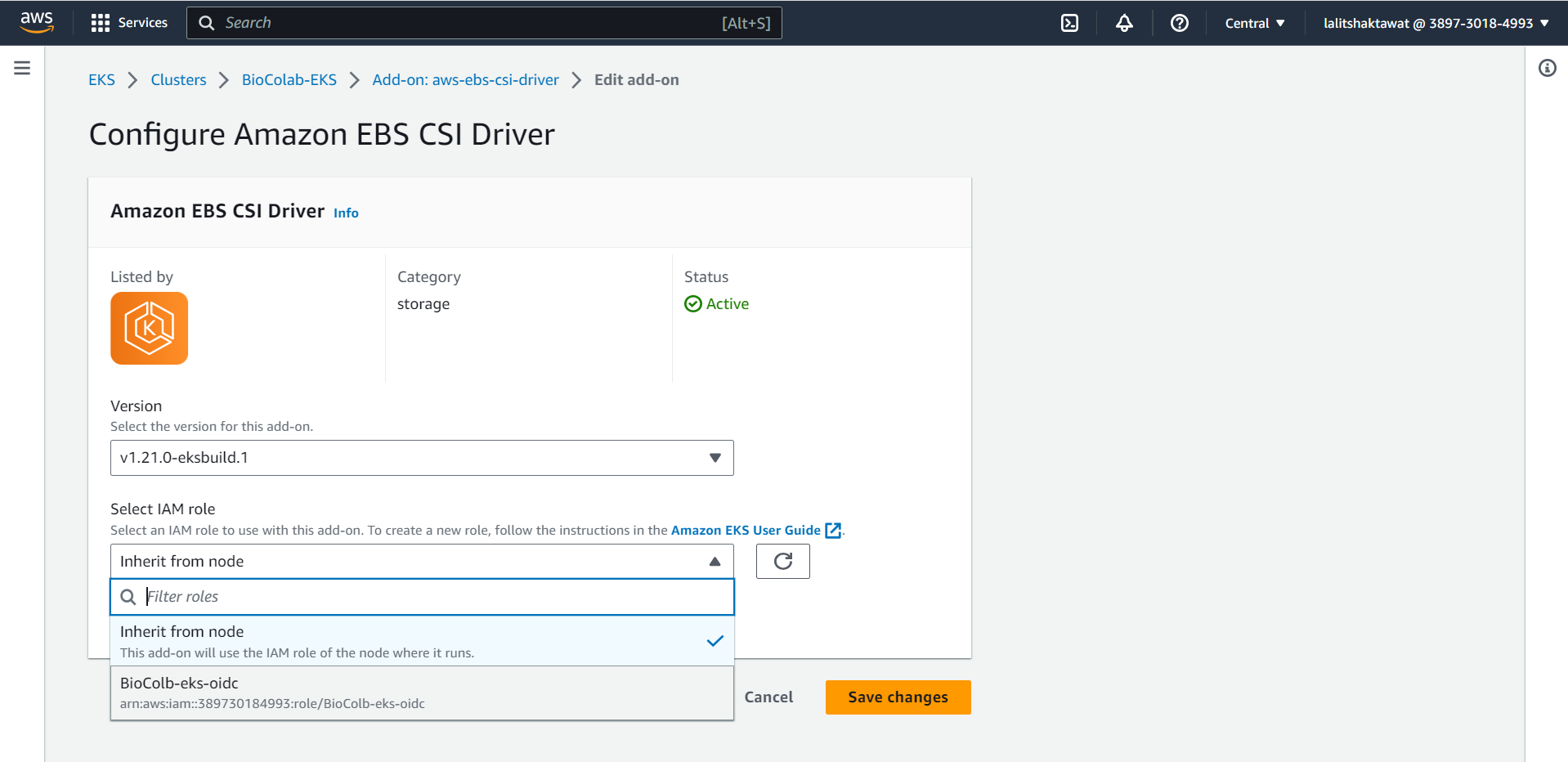This screenshot has width=1568, height=762.
Task: Open the Services grid menu
Action: tap(100, 23)
